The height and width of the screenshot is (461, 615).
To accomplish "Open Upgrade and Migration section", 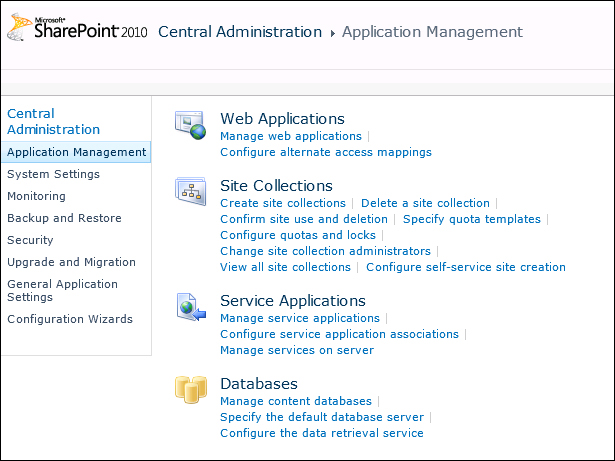I will 71,262.
